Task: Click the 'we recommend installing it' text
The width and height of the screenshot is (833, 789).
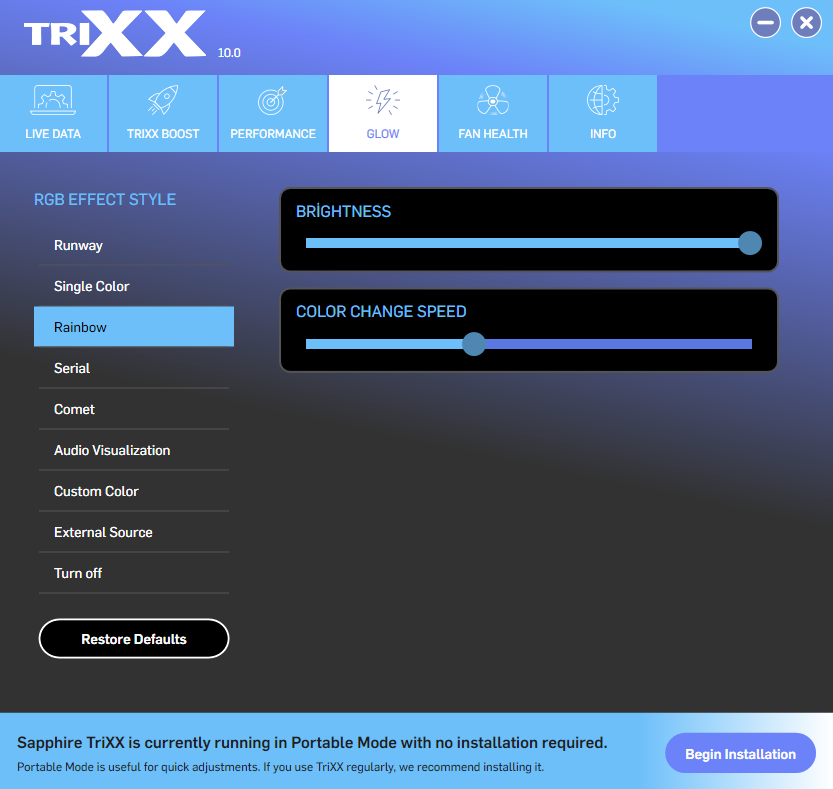Action: coord(473,767)
